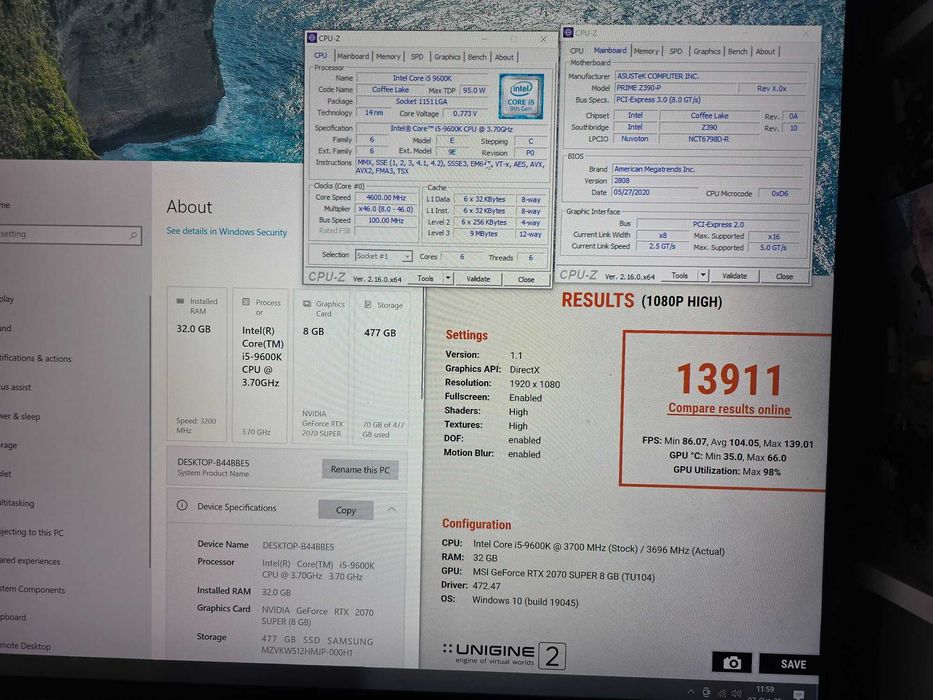Open Remote Desktop in Settings sidebar
This screenshot has width=933, height=700.
[x=26, y=646]
